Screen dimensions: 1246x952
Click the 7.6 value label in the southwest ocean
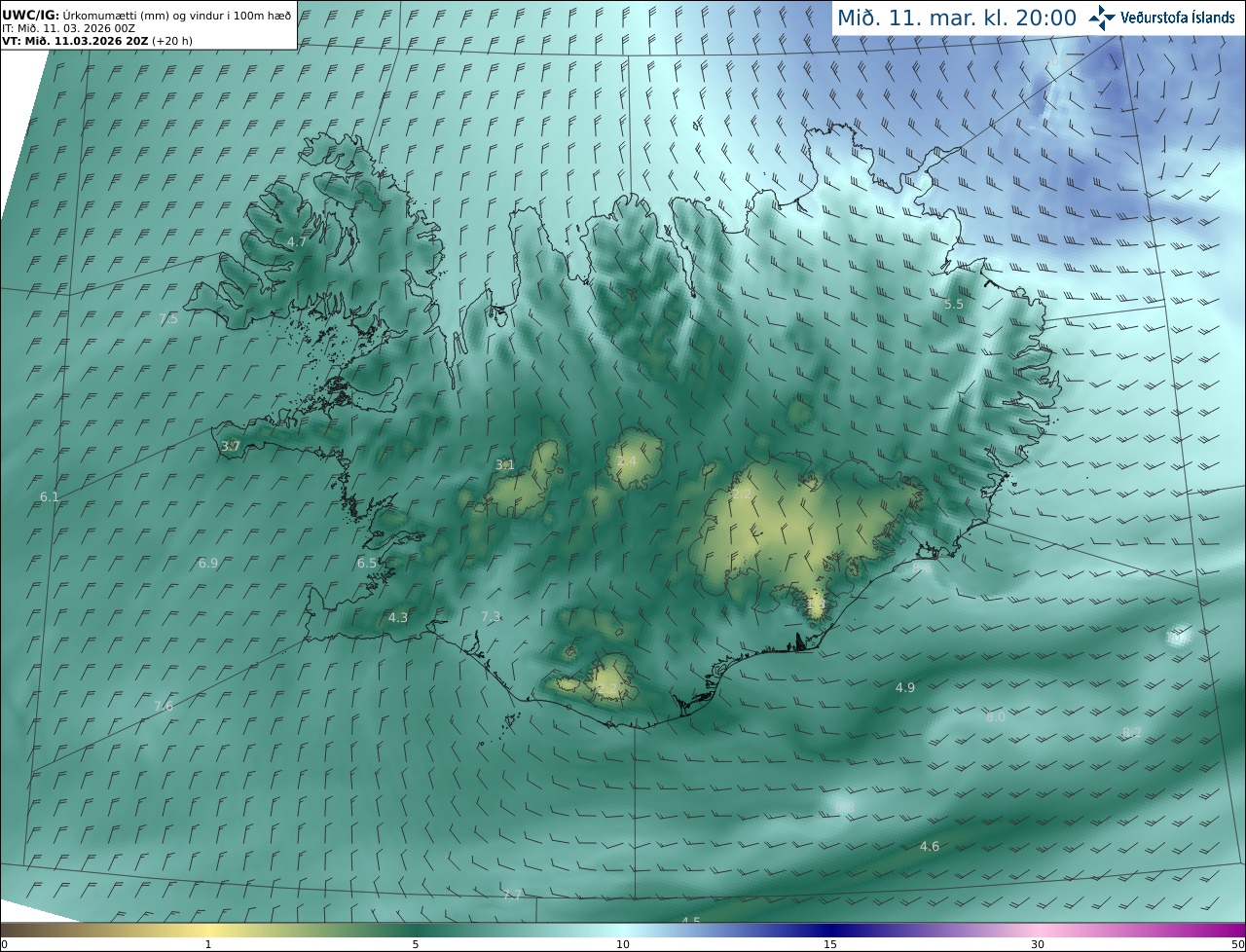click(x=164, y=706)
